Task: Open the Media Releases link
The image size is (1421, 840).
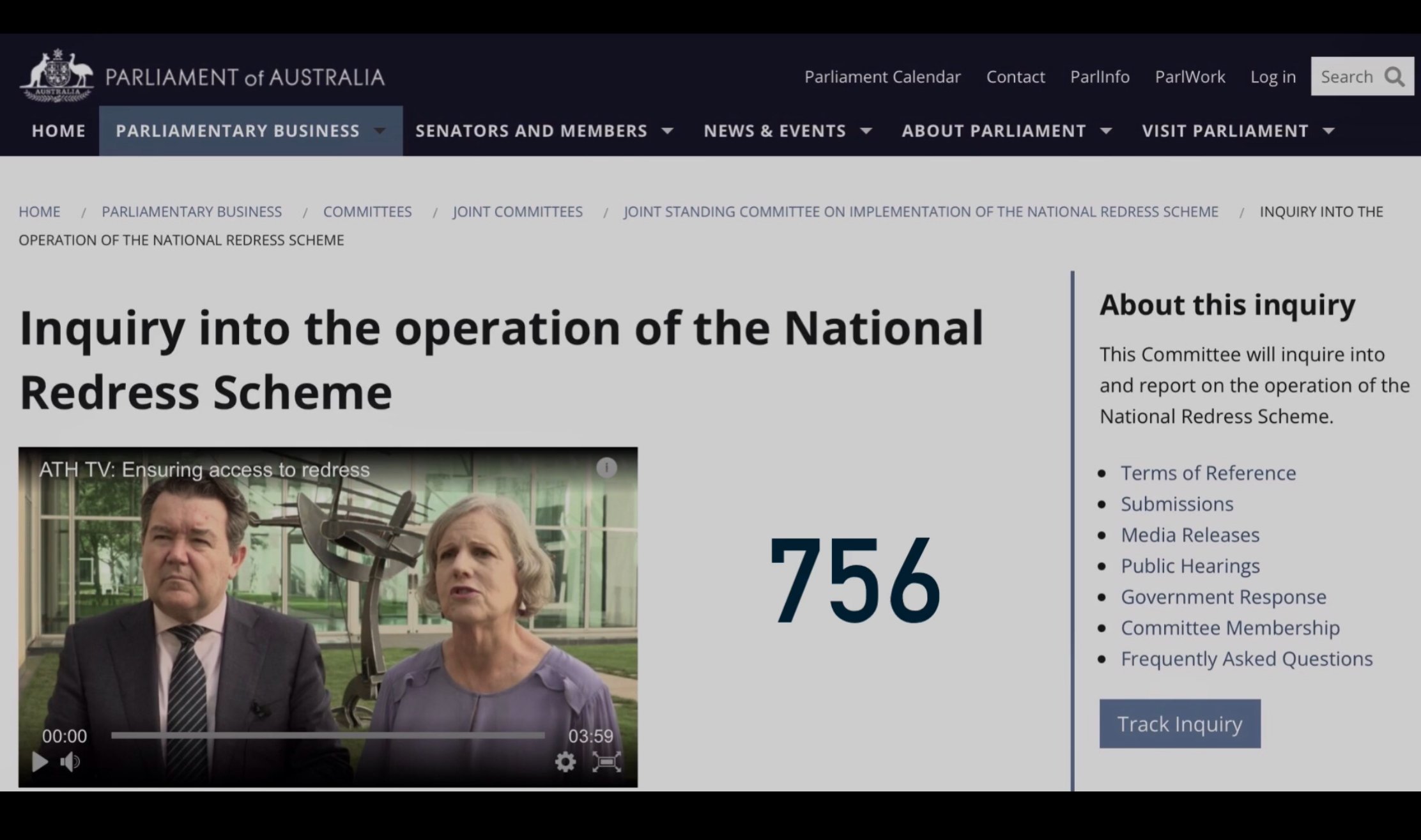Action: tap(1190, 535)
